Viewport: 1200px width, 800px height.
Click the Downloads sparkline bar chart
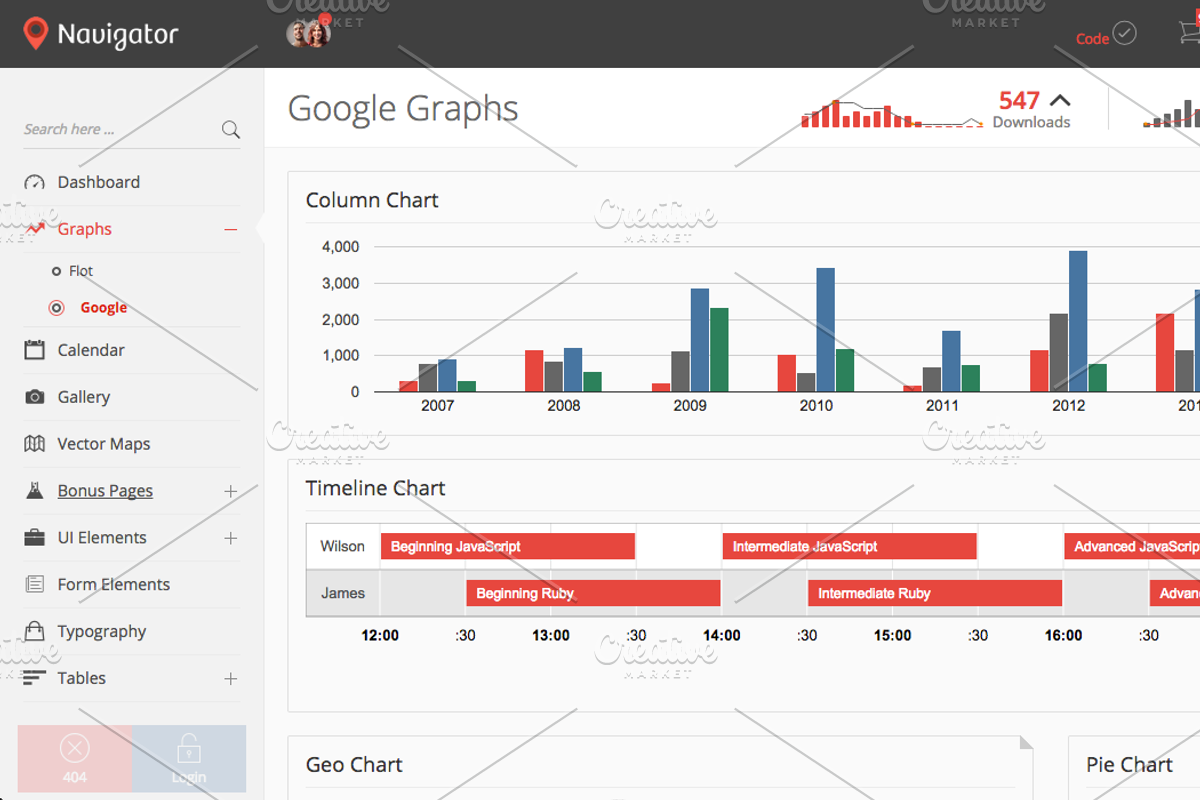pos(892,113)
